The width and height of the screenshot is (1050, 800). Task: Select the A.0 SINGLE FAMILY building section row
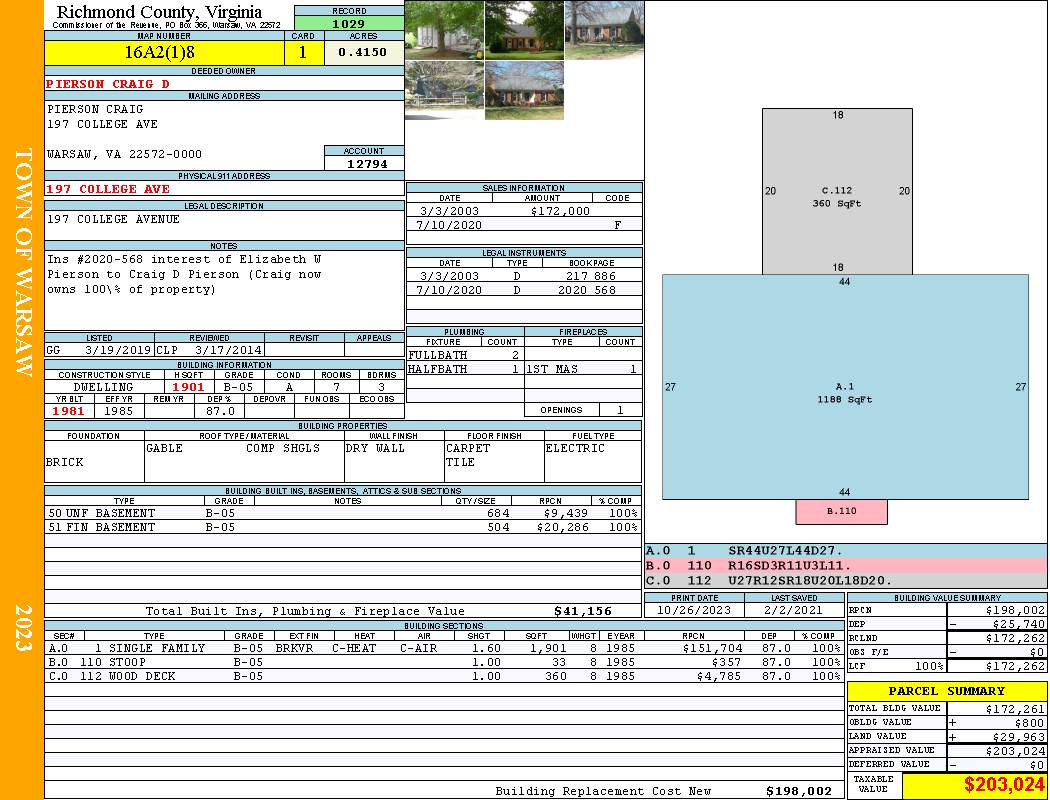442,648
